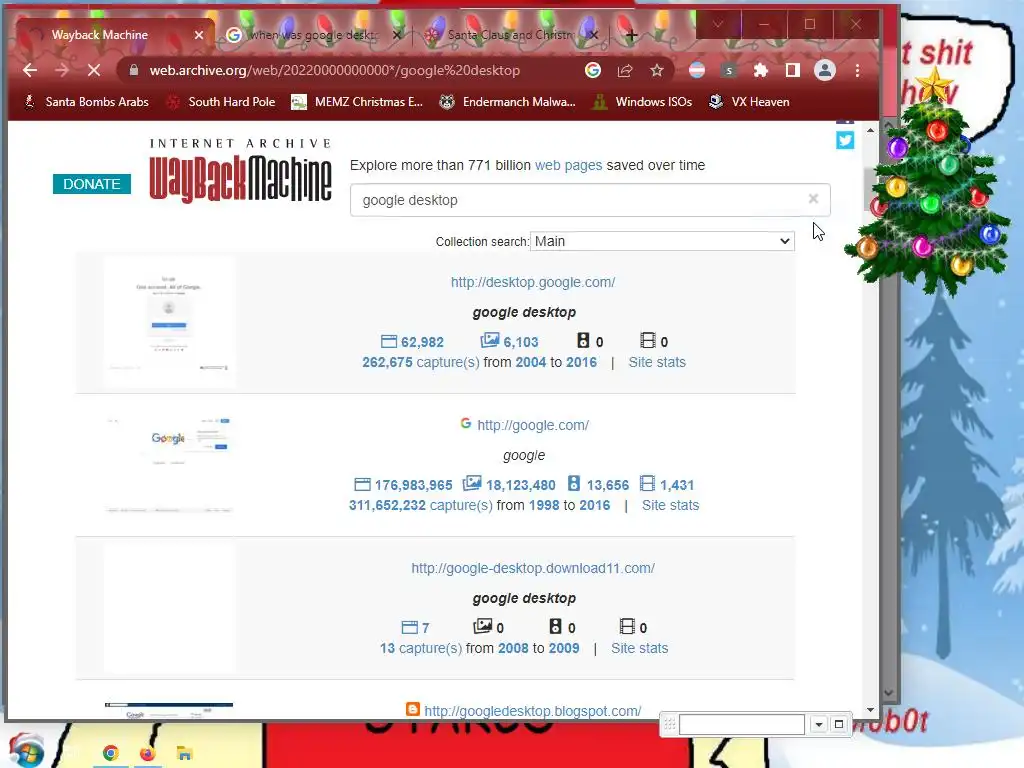
Task: Click the 2004 start year for desktop.google.com
Action: pos(530,362)
